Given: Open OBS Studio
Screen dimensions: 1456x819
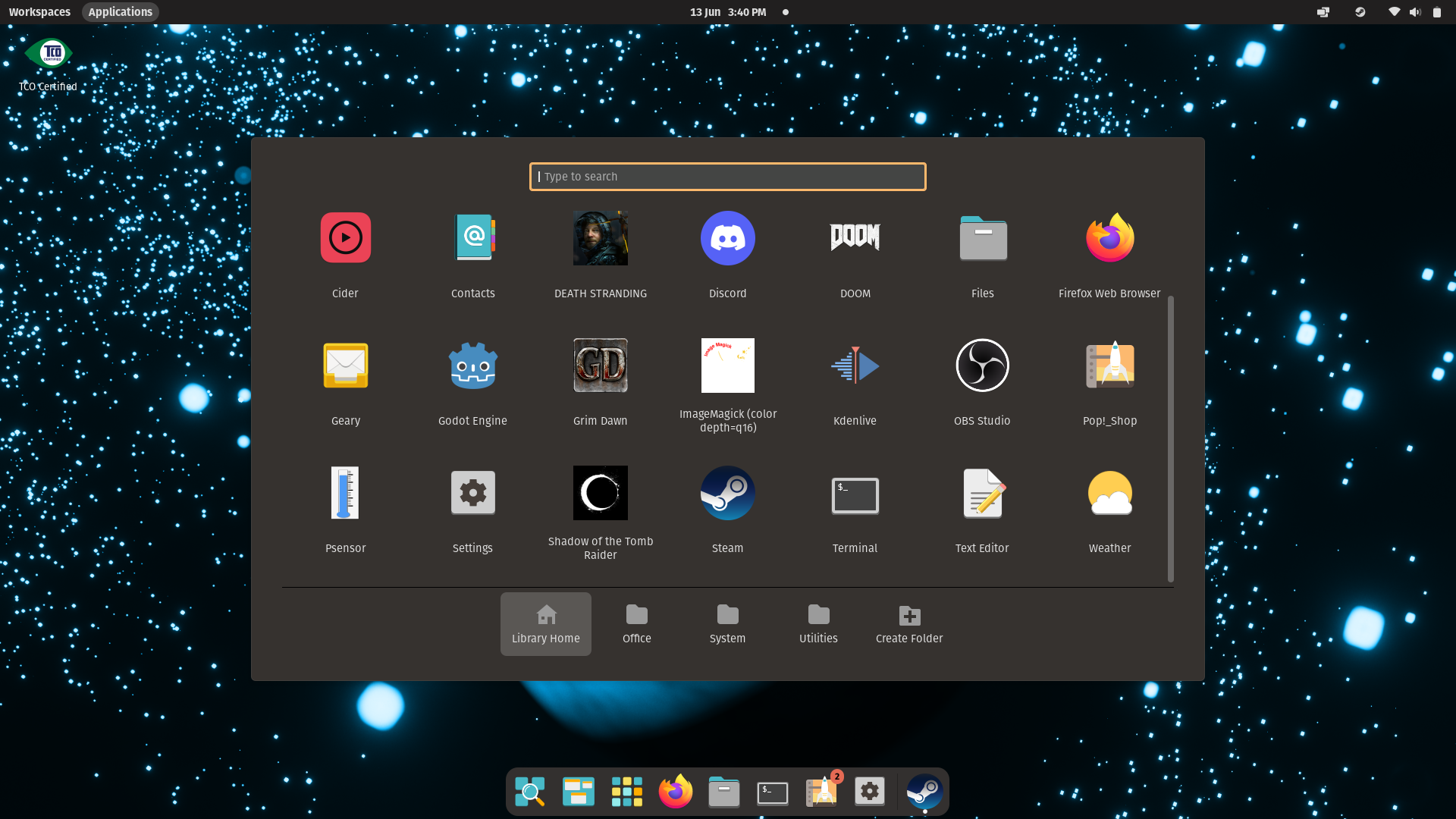Looking at the screenshot, I should click(983, 366).
